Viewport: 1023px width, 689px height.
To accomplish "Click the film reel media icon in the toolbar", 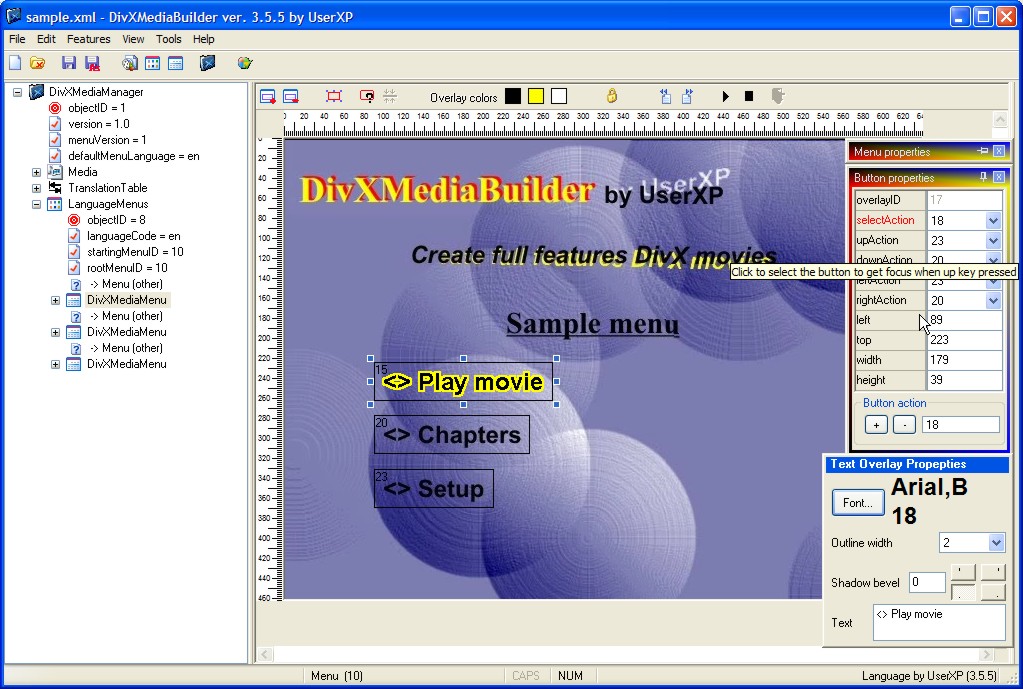I will coord(129,63).
